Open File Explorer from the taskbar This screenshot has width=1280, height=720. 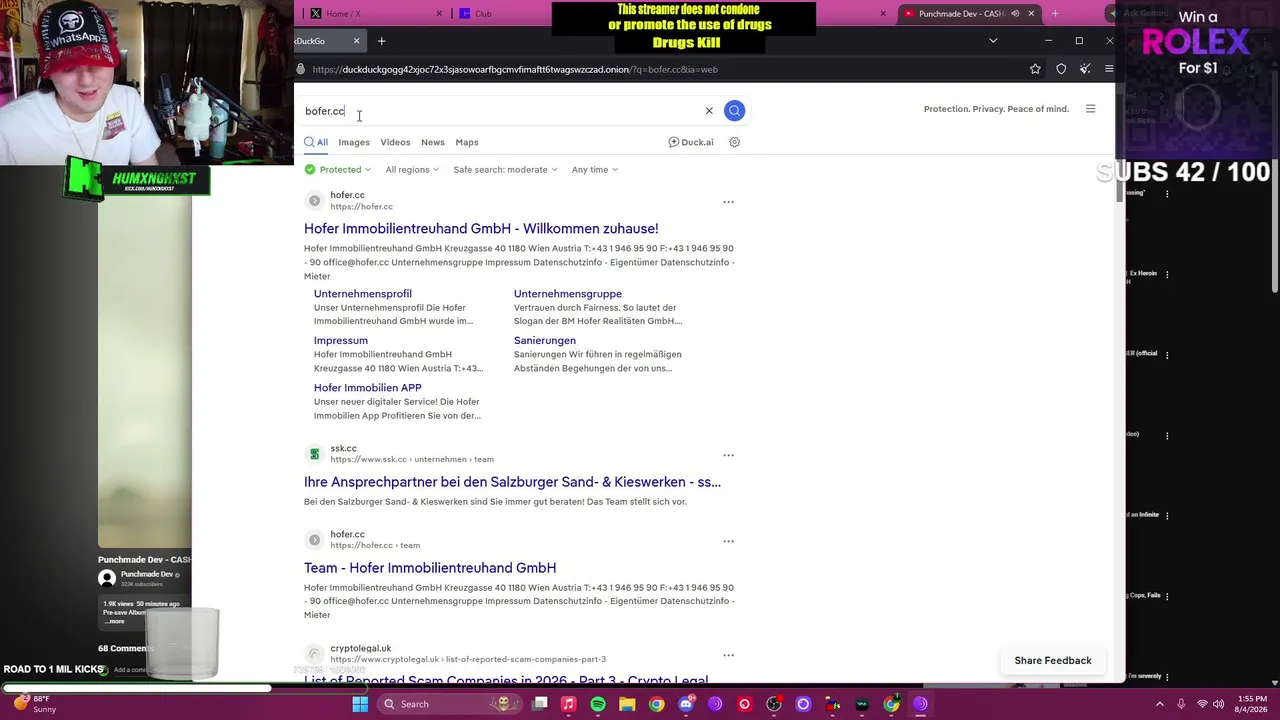coord(627,704)
